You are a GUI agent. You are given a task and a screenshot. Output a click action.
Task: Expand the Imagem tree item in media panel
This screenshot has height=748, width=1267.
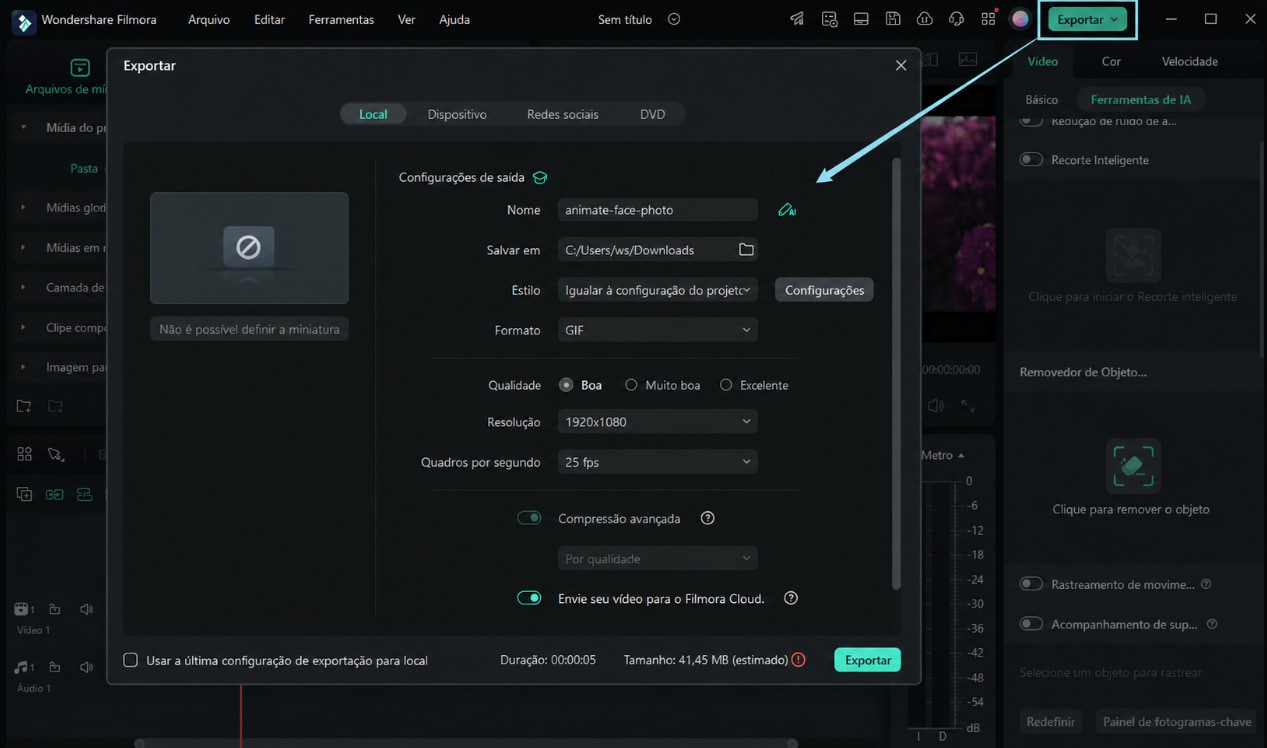23,367
